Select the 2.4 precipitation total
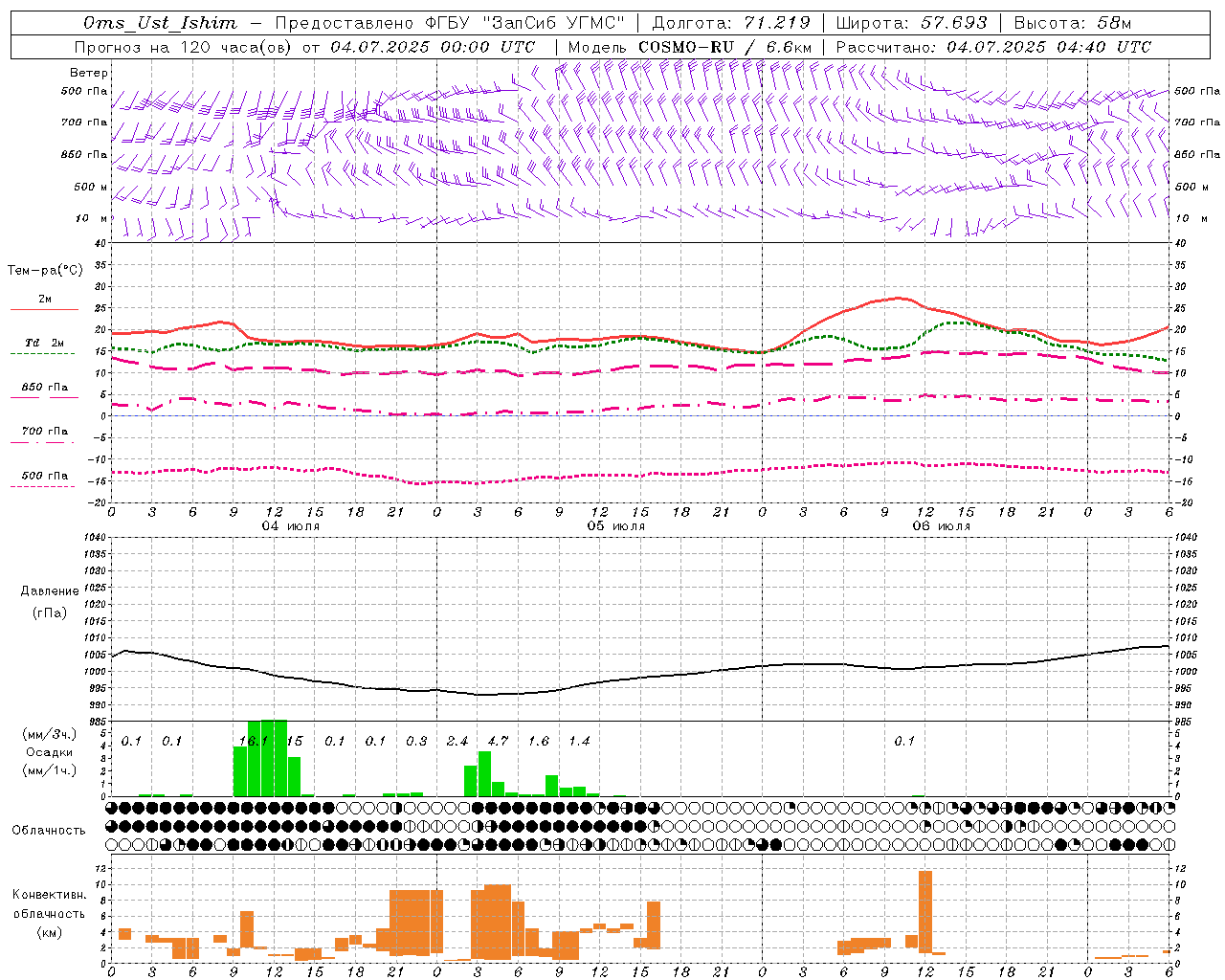Screen dimensions: 1225x980 click(x=457, y=741)
